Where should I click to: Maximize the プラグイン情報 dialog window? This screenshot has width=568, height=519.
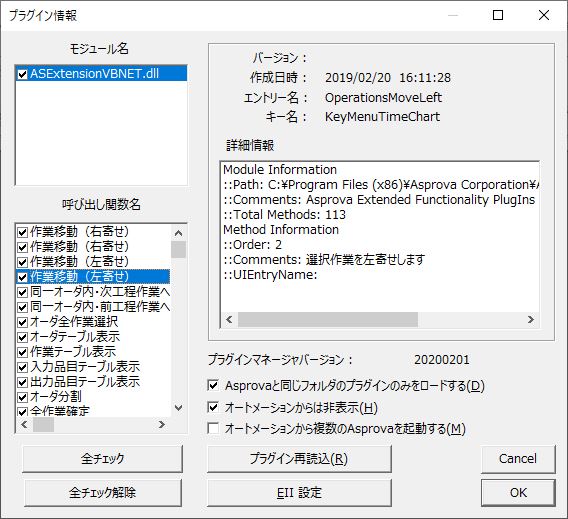click(498, 15)
